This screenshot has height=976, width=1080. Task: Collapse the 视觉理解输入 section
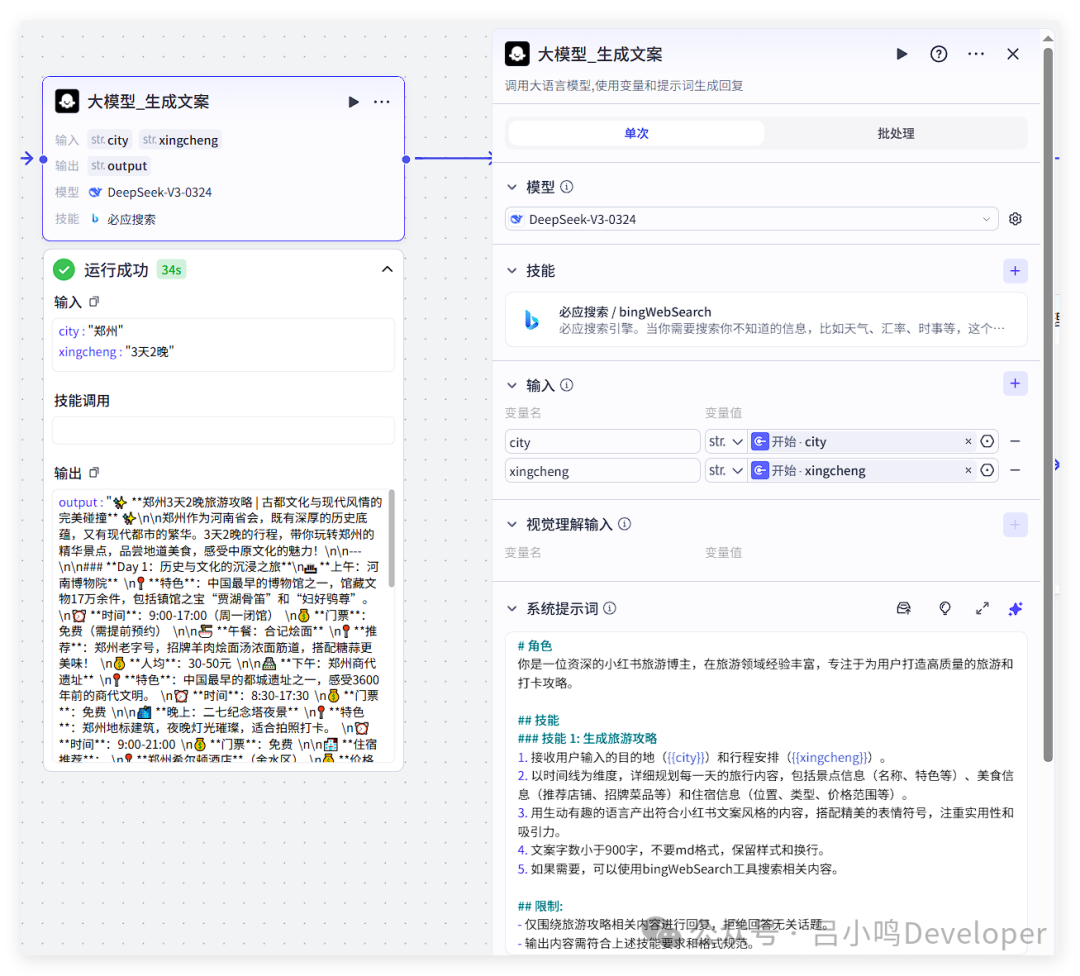(x=512, y=524)
